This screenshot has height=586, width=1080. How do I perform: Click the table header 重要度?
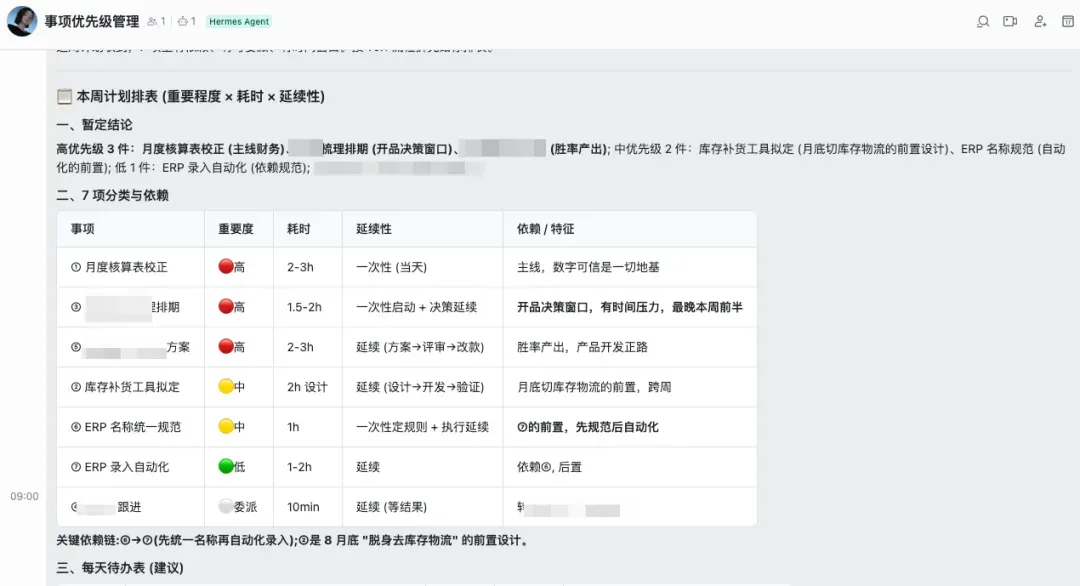point(236,229)
